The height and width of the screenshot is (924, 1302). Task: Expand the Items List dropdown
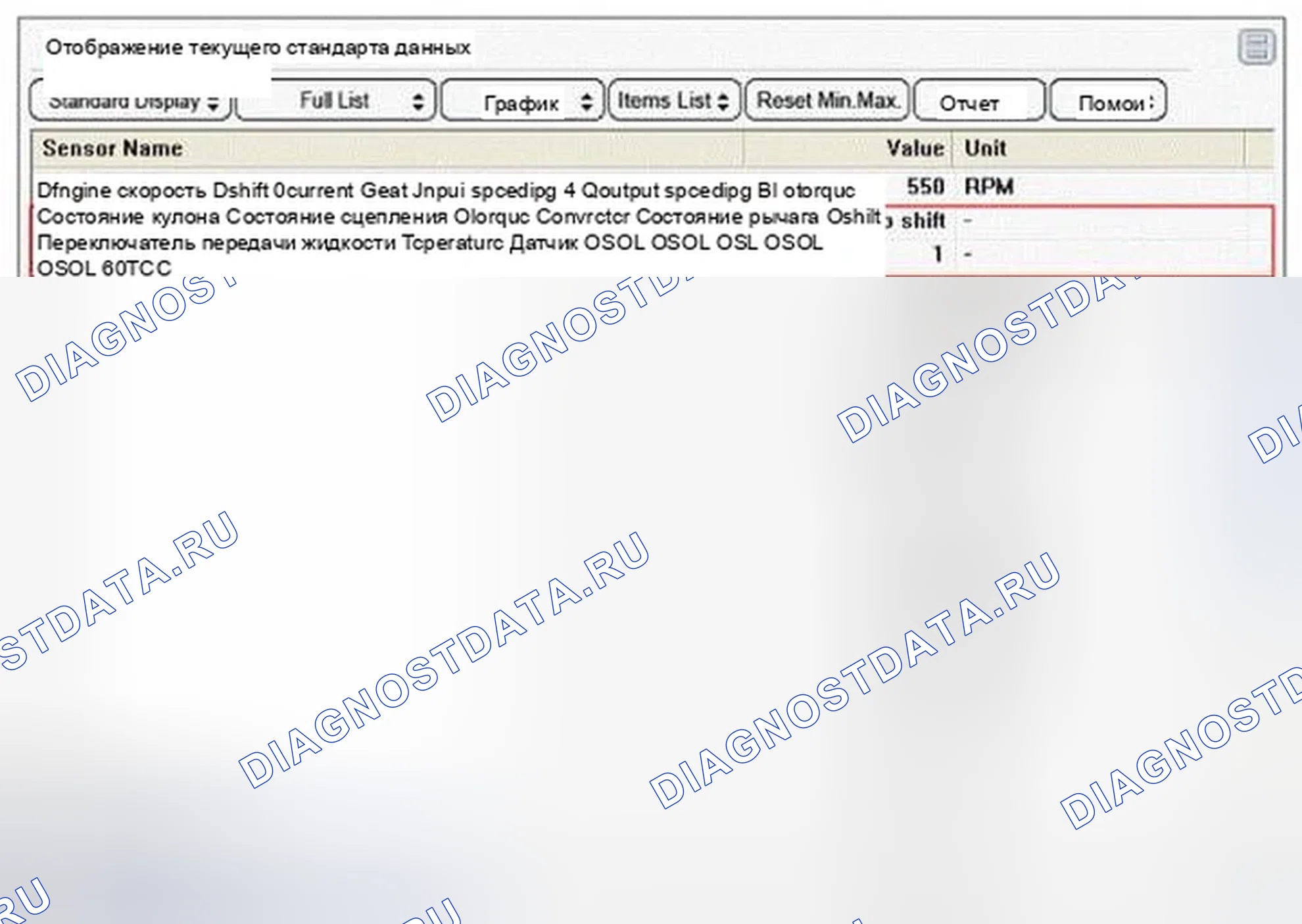point(675,101)
